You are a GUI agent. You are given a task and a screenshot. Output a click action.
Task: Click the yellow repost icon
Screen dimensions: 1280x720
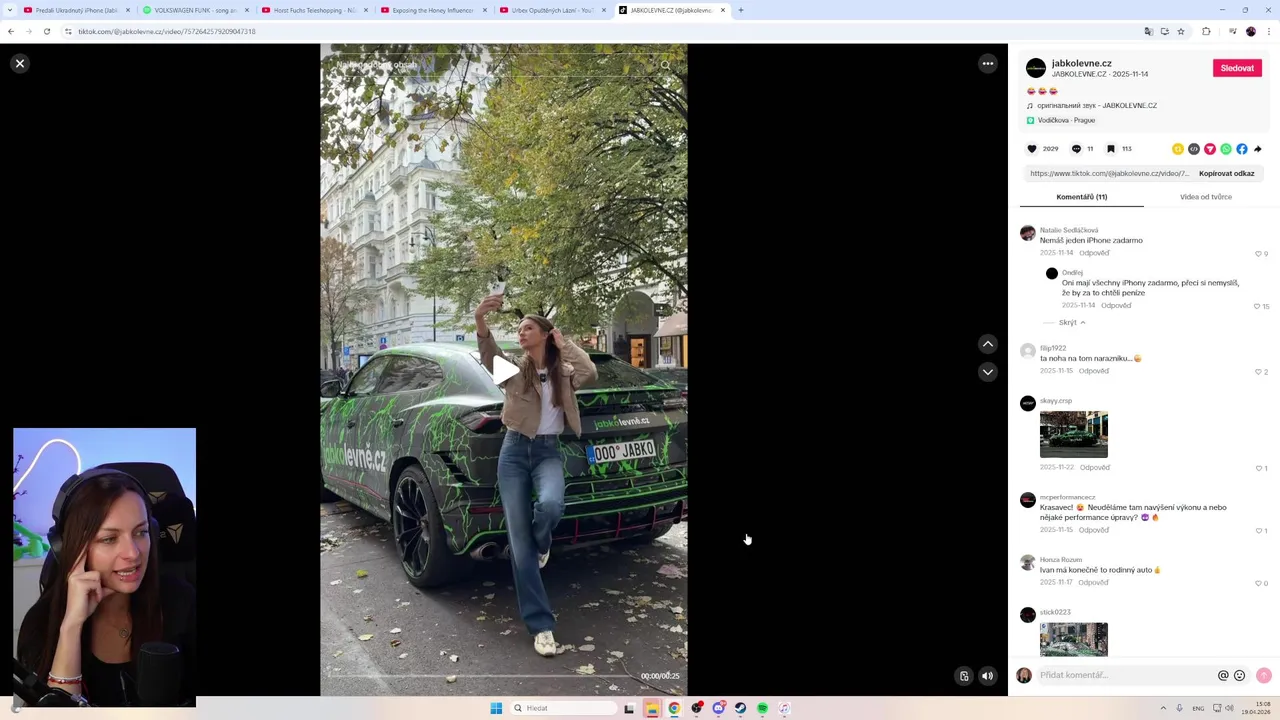coord(1178,149)
